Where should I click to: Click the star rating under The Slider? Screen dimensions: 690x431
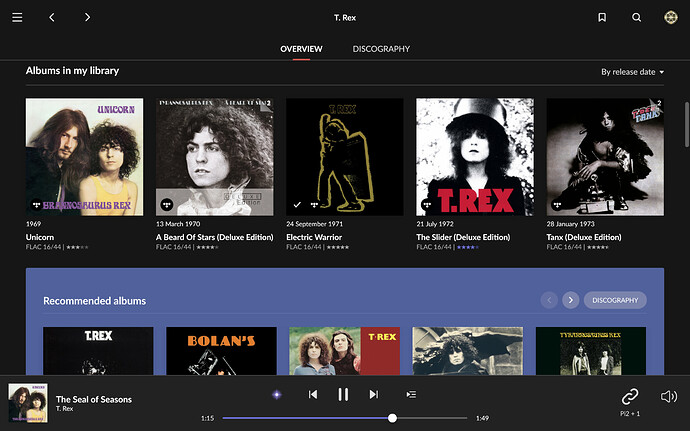468,247
